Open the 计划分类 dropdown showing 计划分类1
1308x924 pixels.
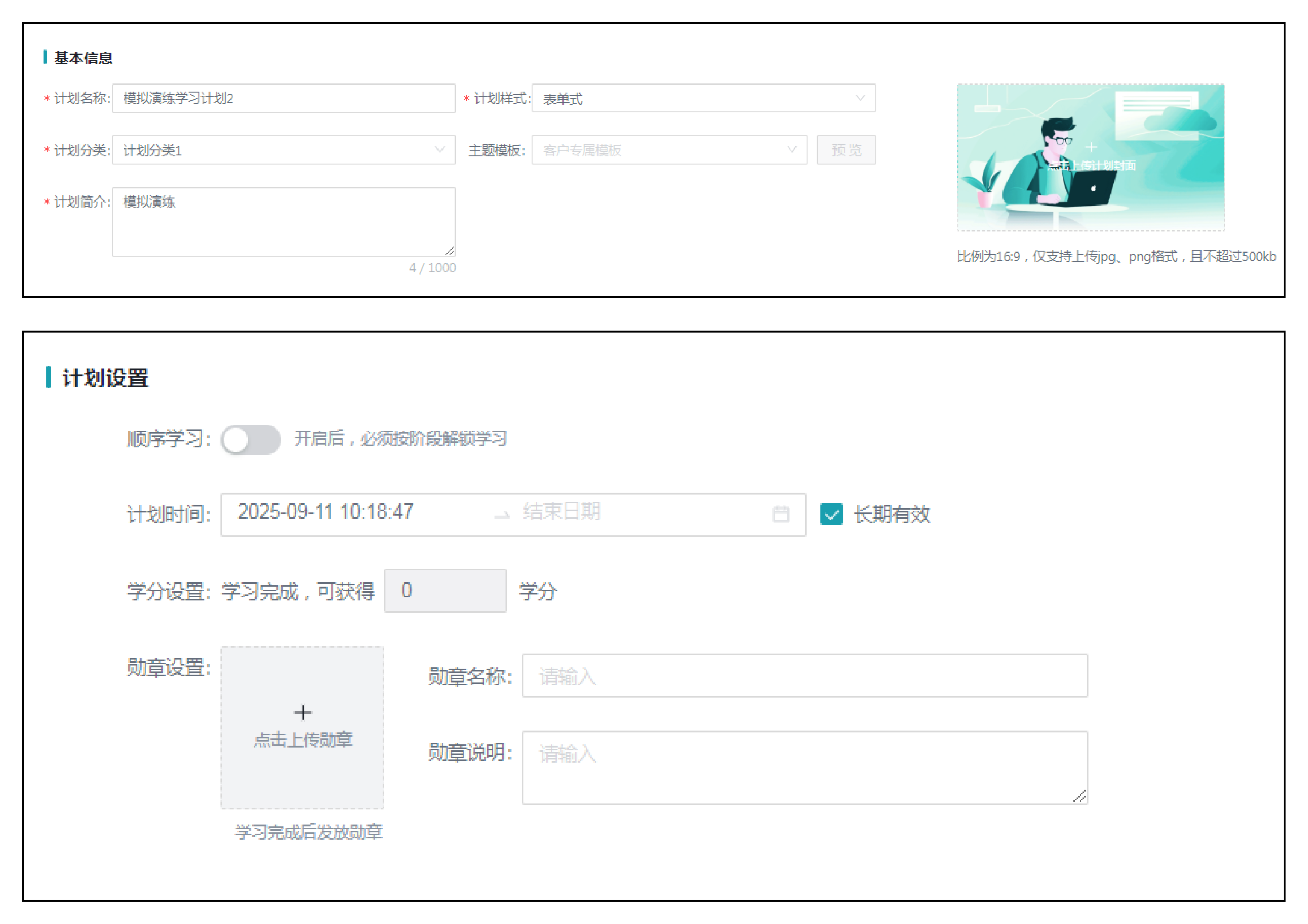[283, 150]
